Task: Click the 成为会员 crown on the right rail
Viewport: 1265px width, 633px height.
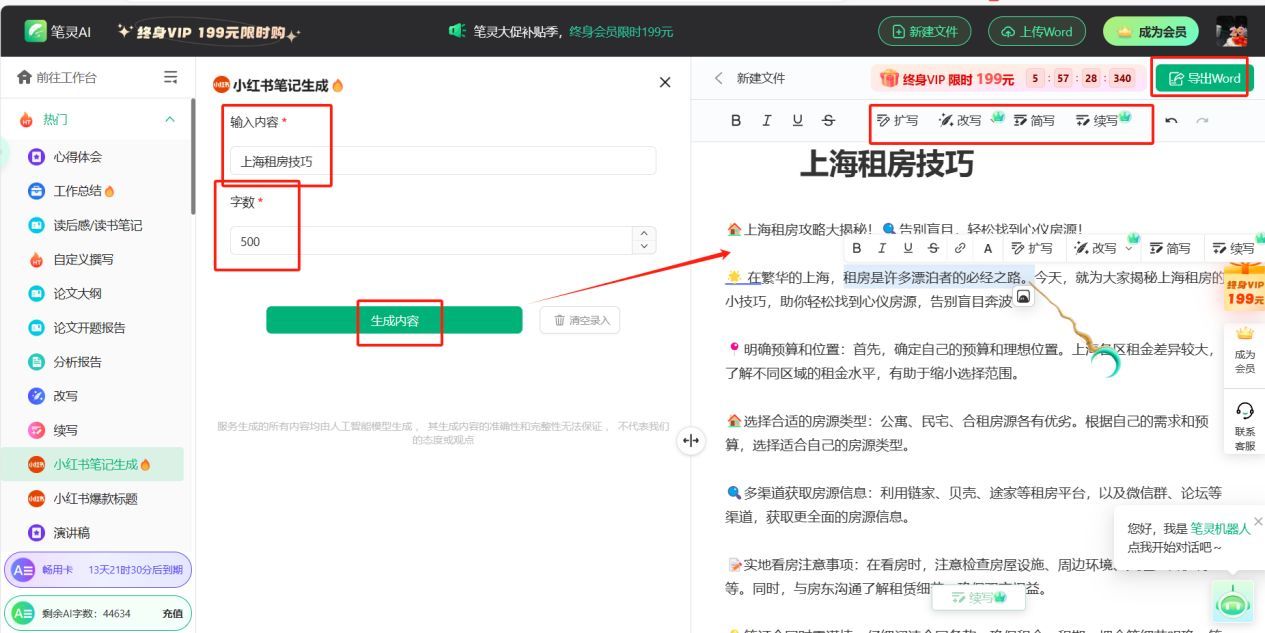Action: [1245, 350]
